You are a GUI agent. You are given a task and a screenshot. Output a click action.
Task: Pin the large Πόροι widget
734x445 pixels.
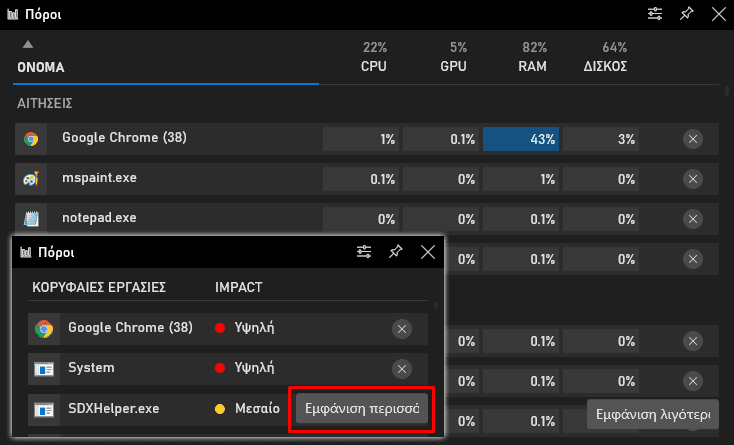point(686,14)
